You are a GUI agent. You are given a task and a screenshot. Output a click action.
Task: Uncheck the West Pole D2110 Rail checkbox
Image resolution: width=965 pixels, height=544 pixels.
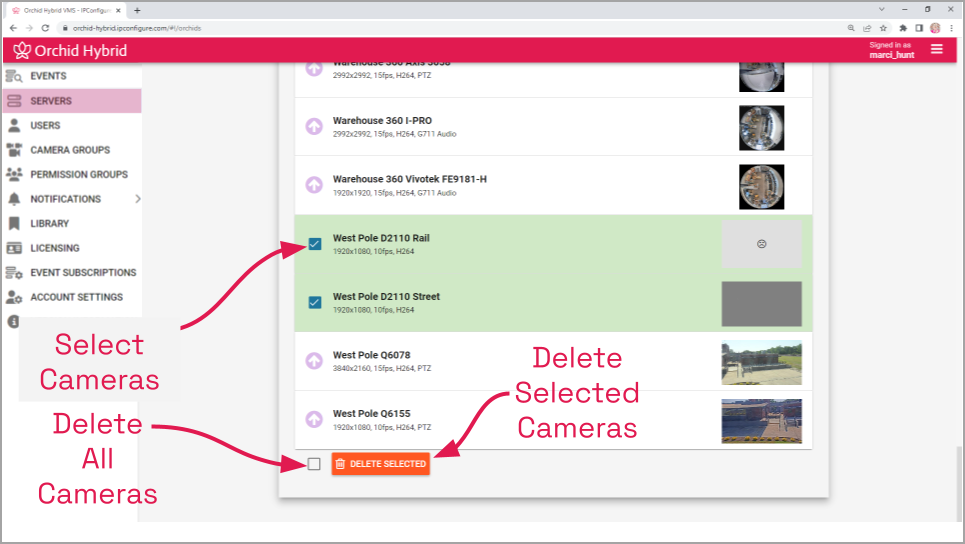pos(314,244)
